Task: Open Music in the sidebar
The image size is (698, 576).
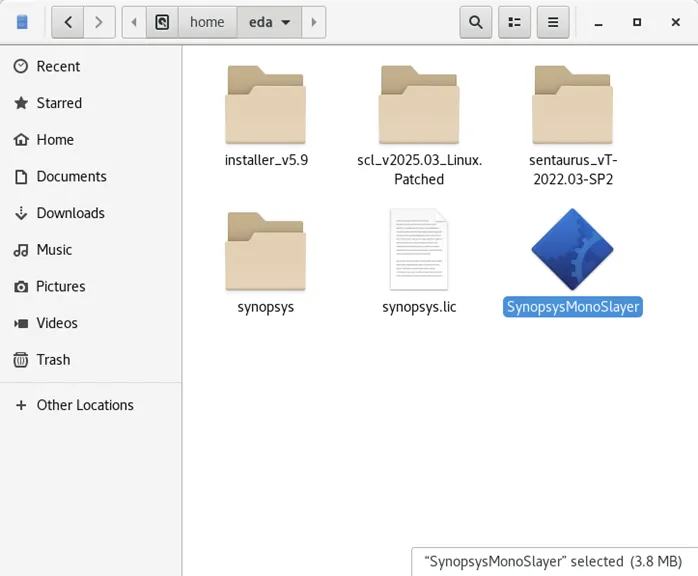Action: (91, 250)
